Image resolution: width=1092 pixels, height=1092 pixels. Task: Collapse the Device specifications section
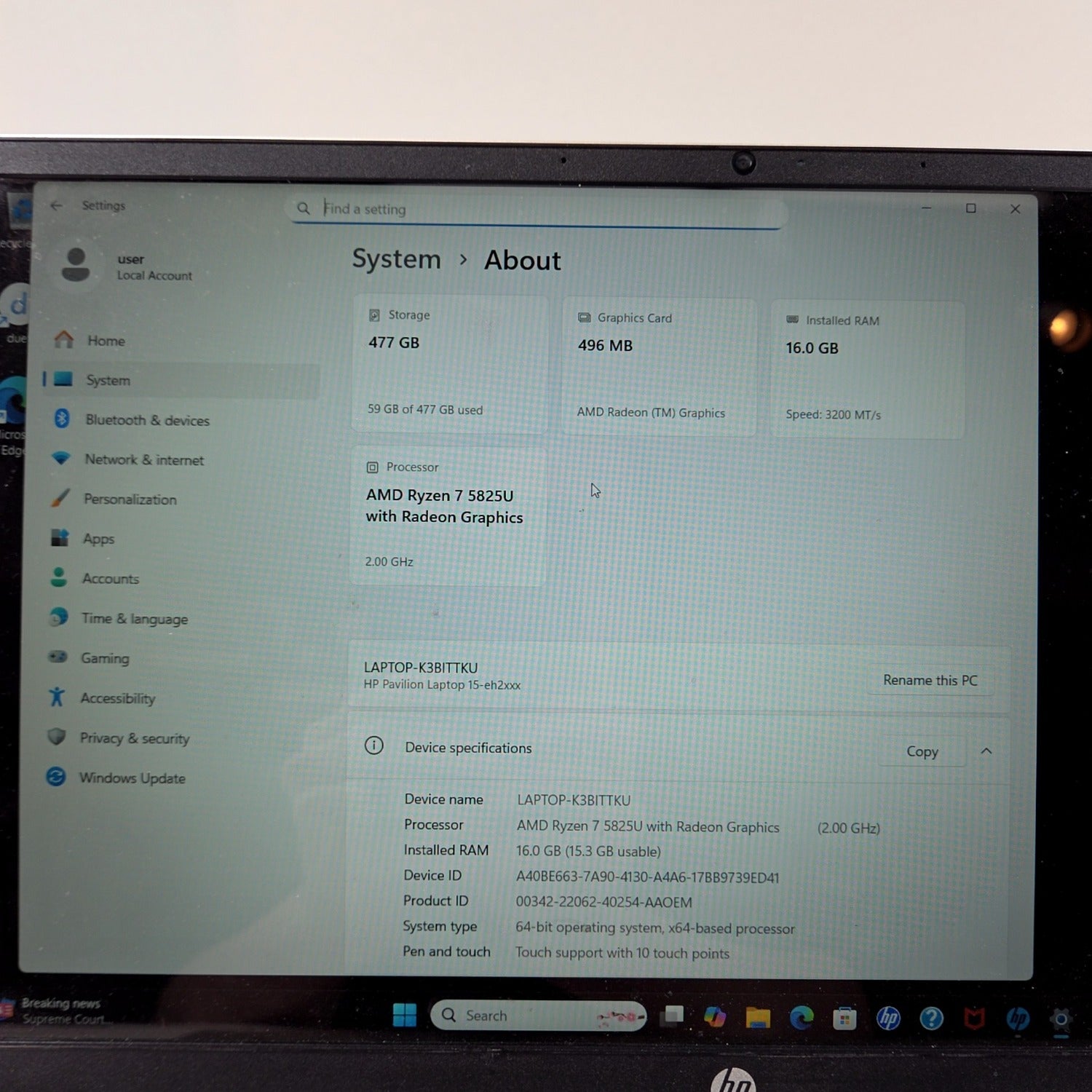click(x=986, y=751)
